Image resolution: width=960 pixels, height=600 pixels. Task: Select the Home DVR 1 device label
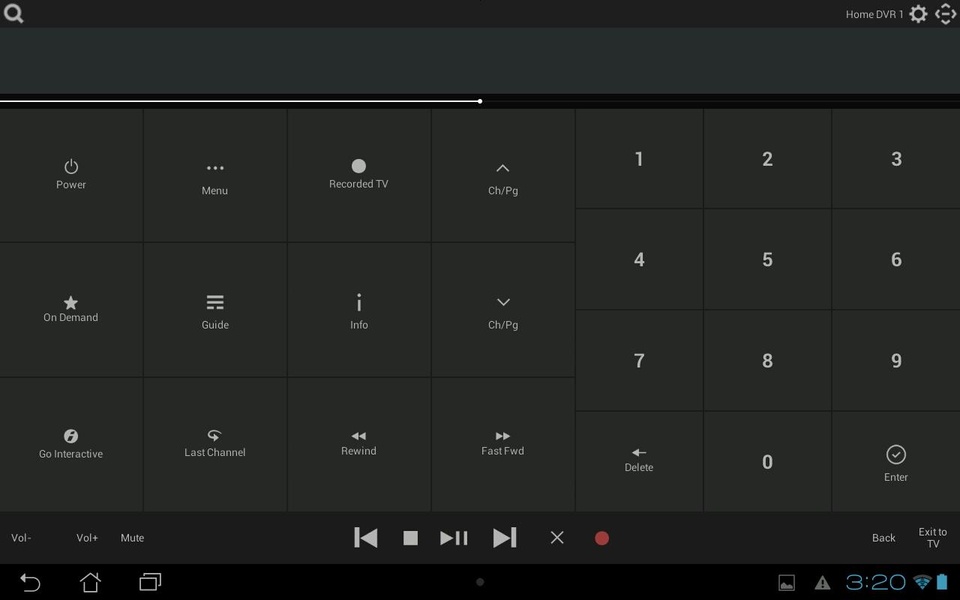click(874, 14)
